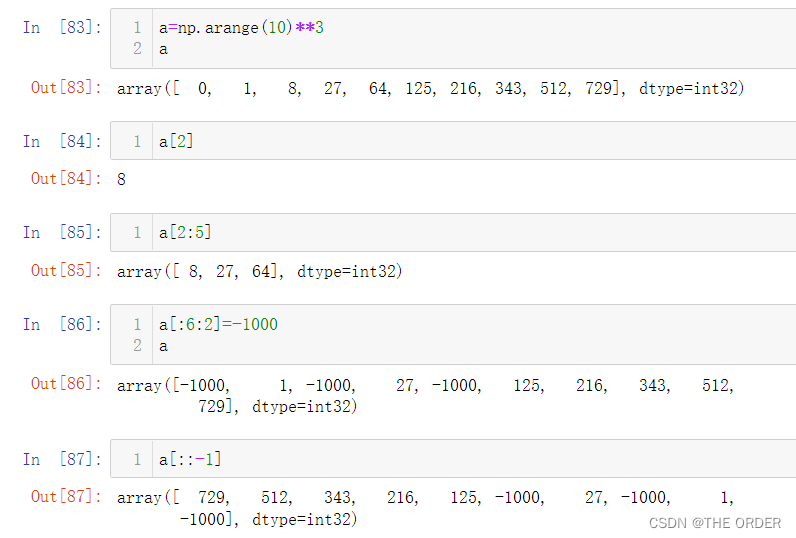Click value 512 in Out[86] output
The height and width of the screenshot is (538, 796).
click(715, 385)
